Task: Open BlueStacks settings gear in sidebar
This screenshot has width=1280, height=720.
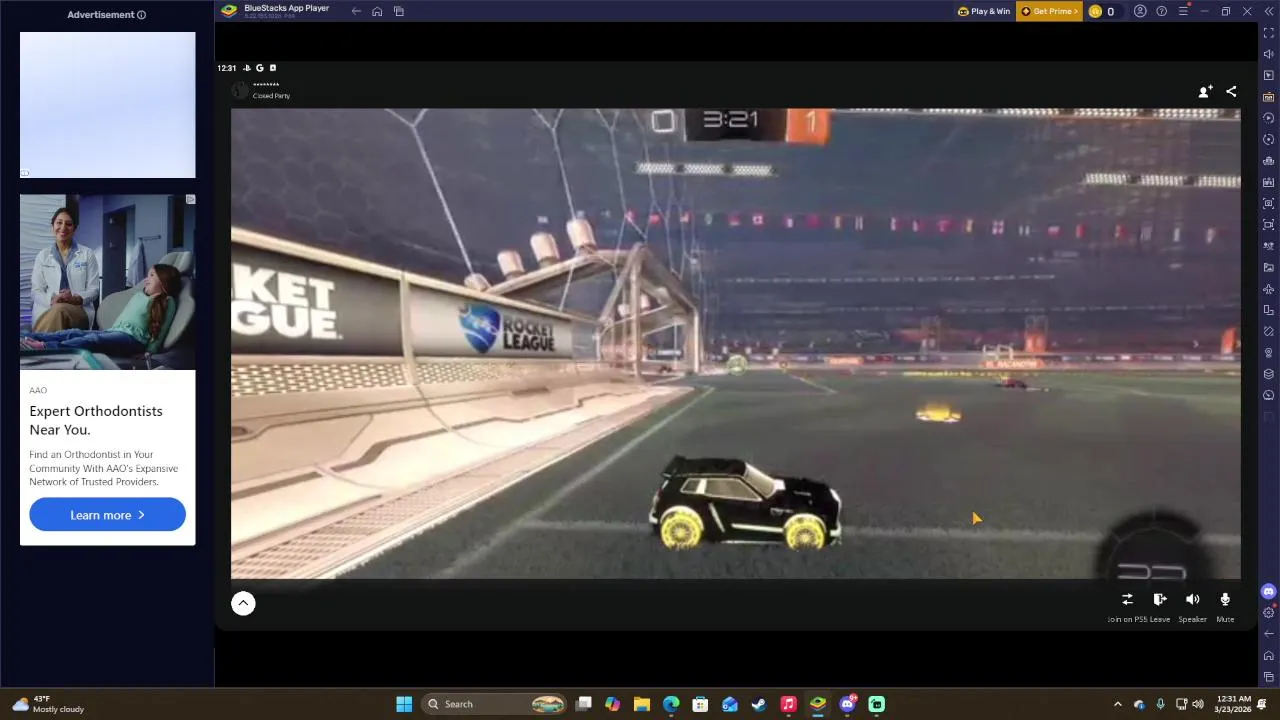Action: [x=1269, y=612]
